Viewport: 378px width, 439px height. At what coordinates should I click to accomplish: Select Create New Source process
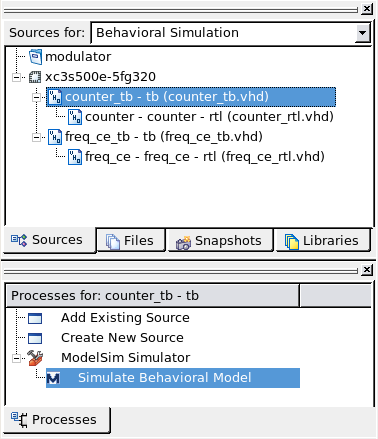(122, 338)
